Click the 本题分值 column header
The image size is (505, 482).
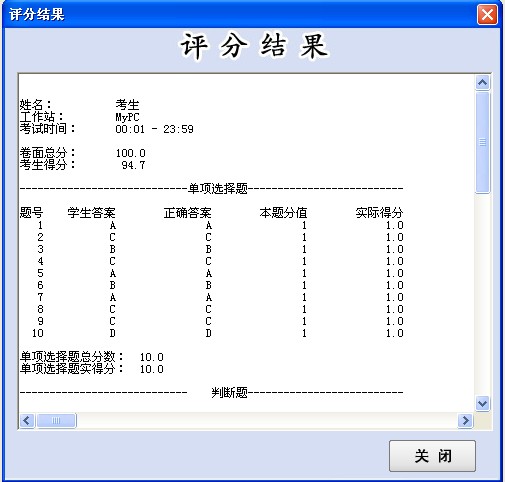click(283, 213)
